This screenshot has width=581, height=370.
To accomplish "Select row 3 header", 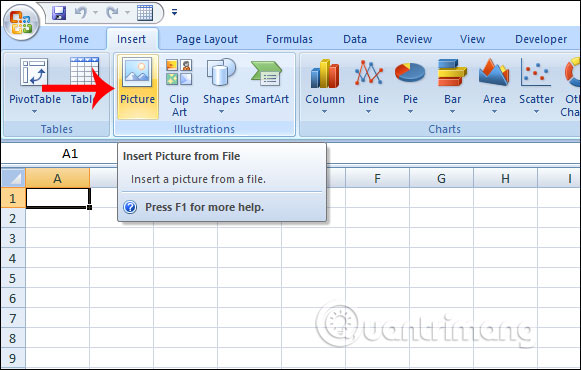I will point(13,238).
